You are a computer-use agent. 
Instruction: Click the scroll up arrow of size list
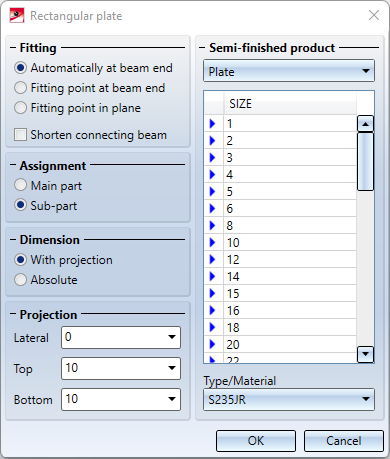[x=365, y=124]
